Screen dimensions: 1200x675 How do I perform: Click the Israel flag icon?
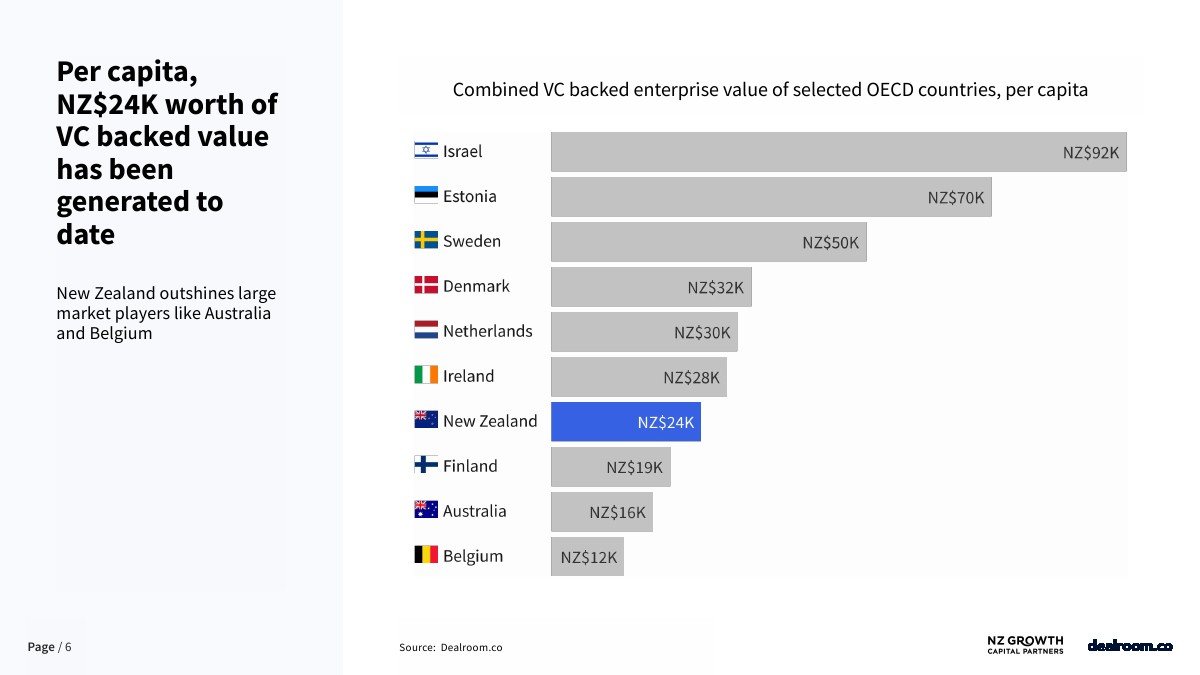[426, 151]
